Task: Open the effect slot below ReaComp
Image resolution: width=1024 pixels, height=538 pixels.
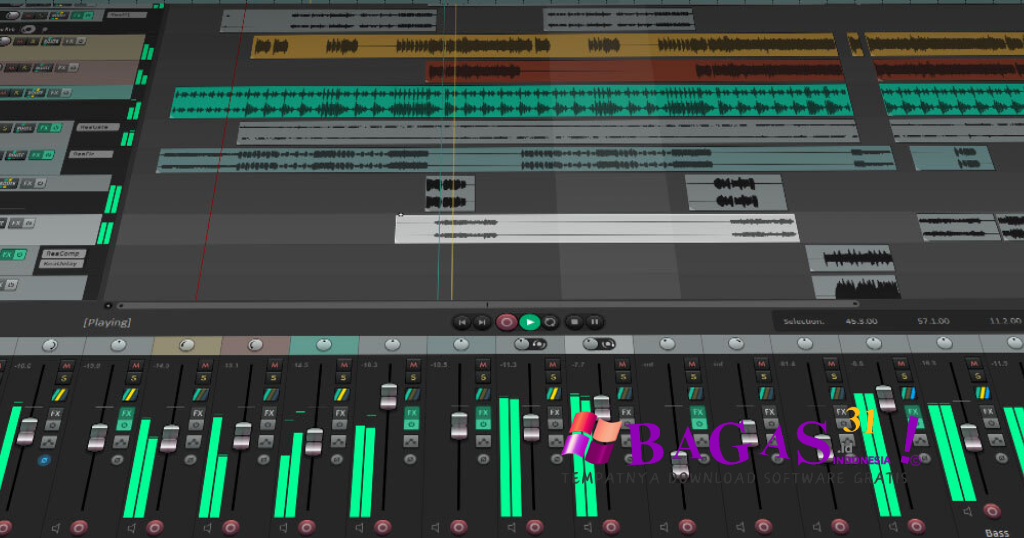Action: (x=61, y=264)
